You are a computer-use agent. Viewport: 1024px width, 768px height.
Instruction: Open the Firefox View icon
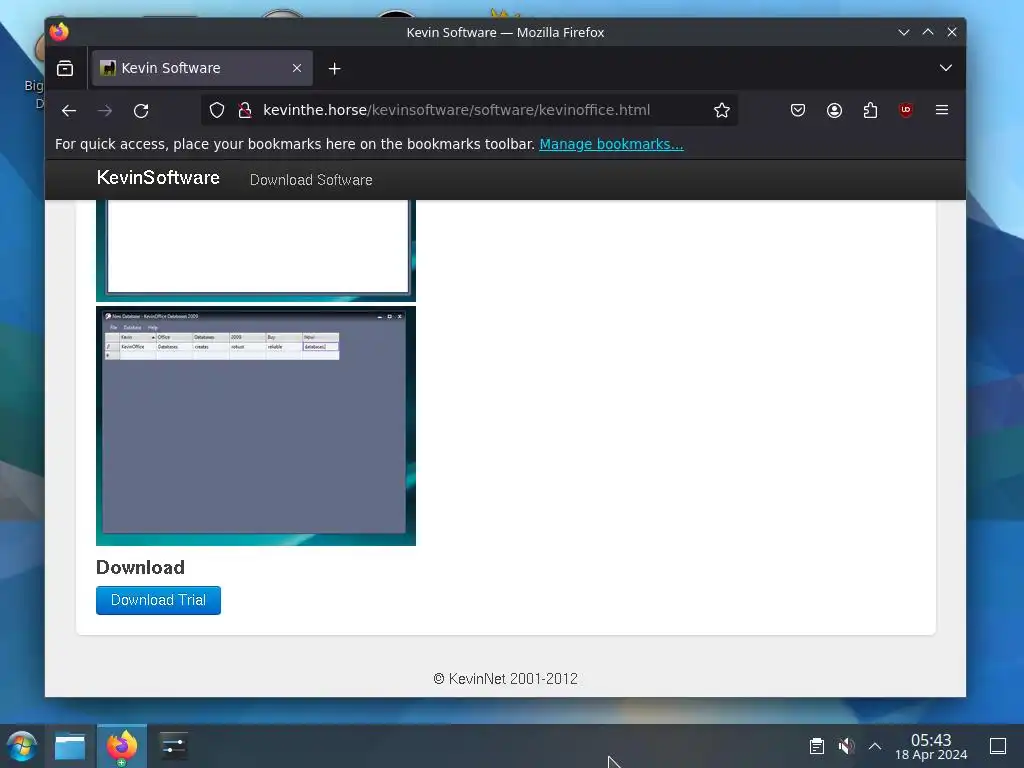(65, 68)
